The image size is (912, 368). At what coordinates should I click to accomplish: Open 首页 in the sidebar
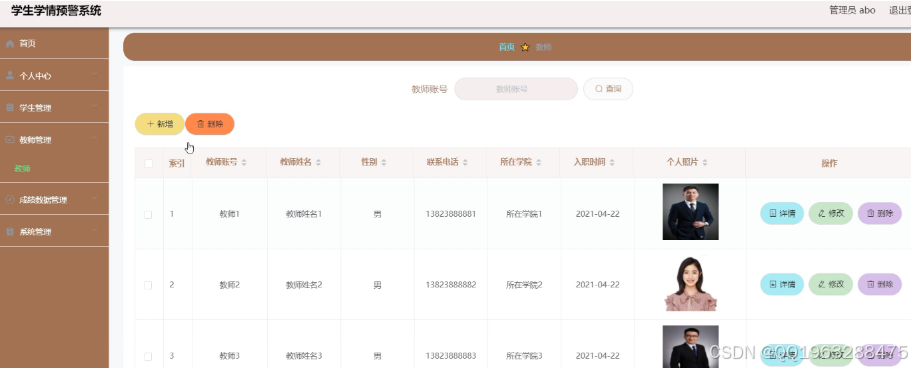pos(54,44)
